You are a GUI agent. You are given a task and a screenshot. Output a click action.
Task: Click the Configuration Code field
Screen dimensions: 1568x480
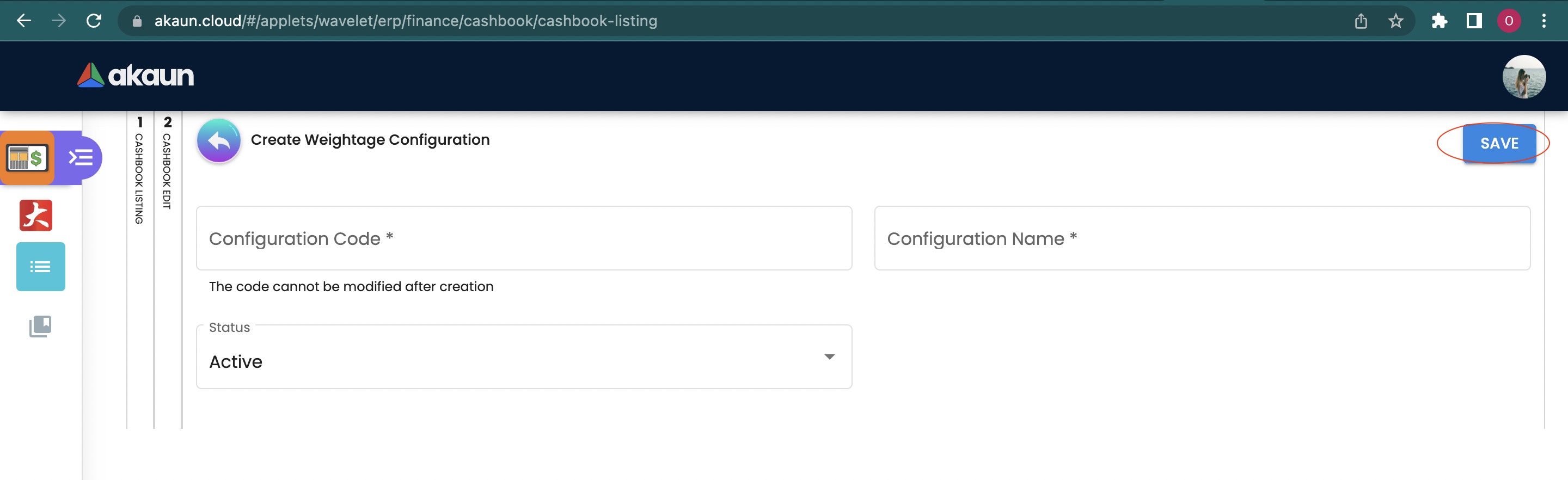tap(523, 238)
